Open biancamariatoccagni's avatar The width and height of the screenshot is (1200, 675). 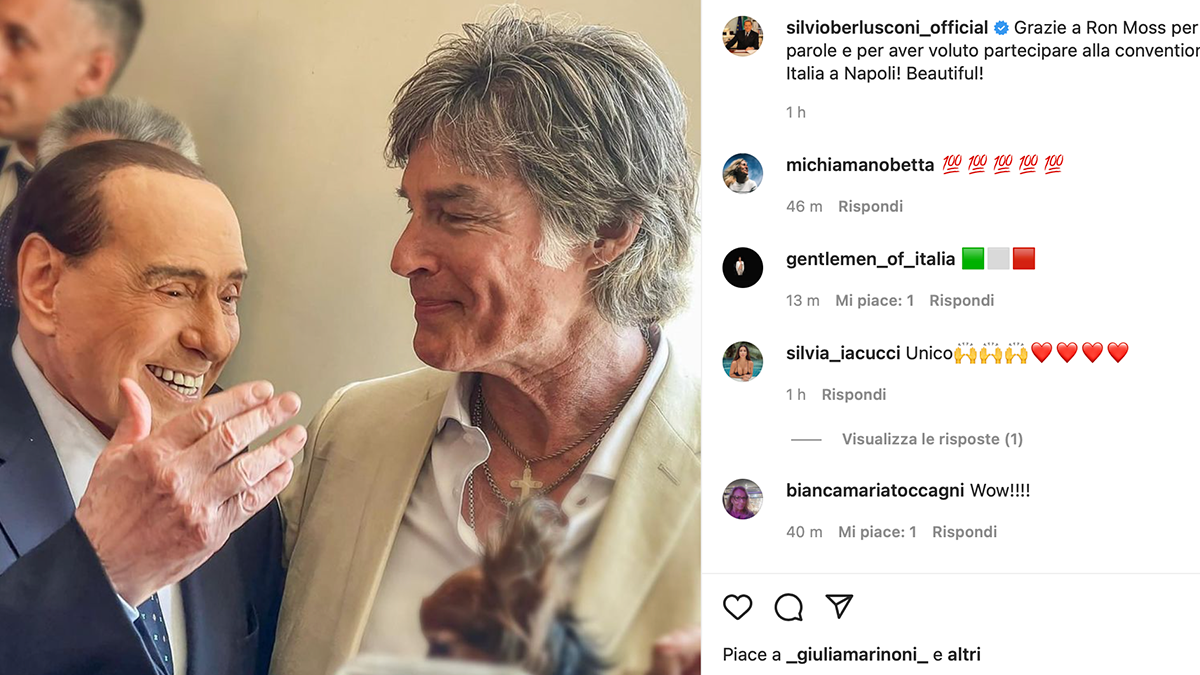click(743, 499)
